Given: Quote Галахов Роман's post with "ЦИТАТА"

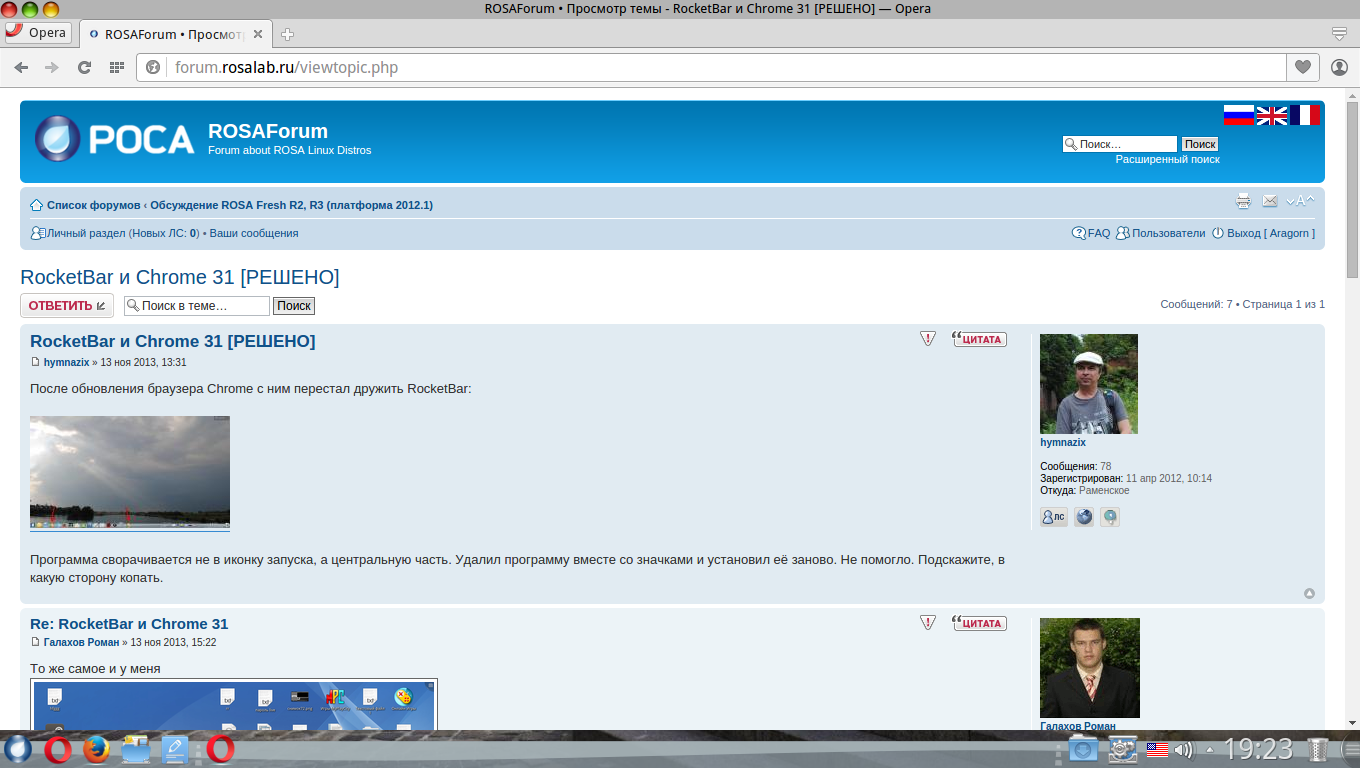Looking at the screenshot, I should [x=980, y=622].
